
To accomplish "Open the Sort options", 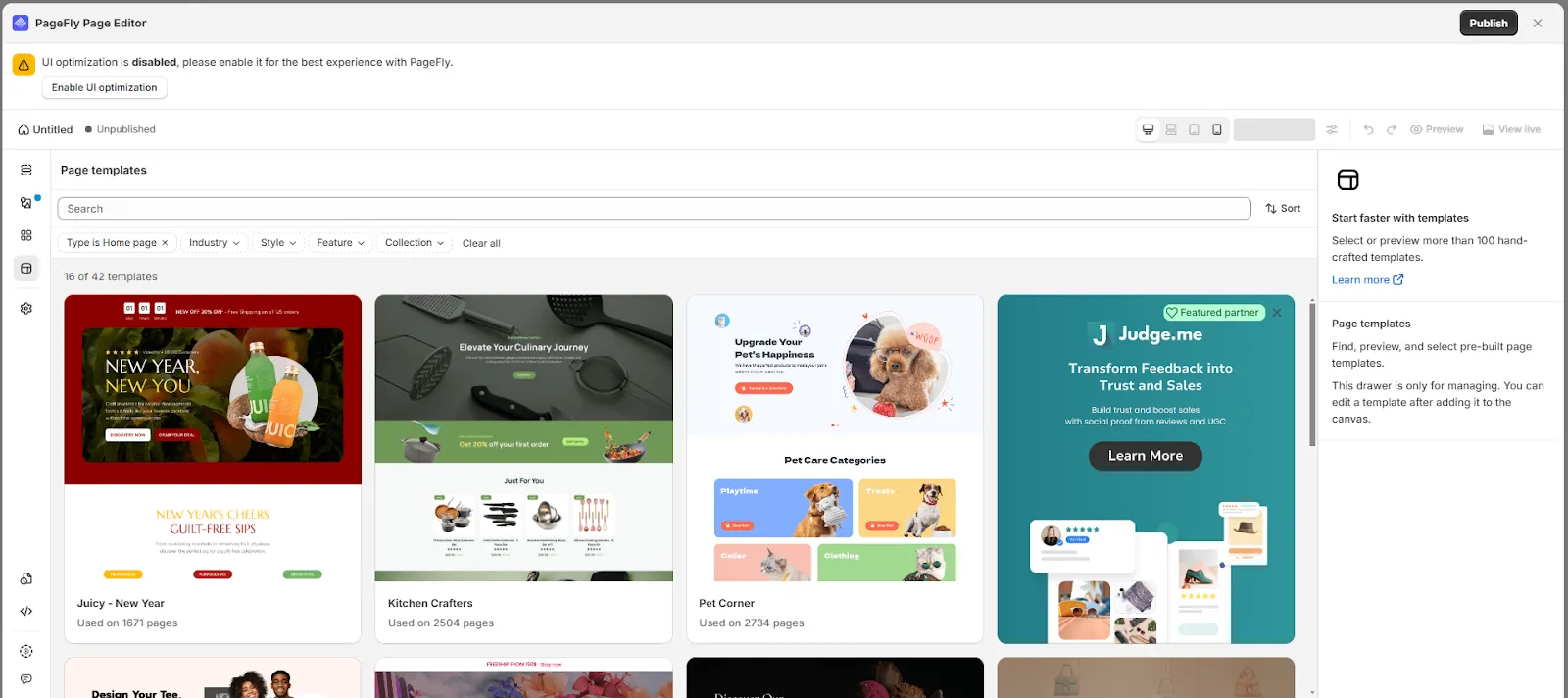I will tap(1283, 209).
